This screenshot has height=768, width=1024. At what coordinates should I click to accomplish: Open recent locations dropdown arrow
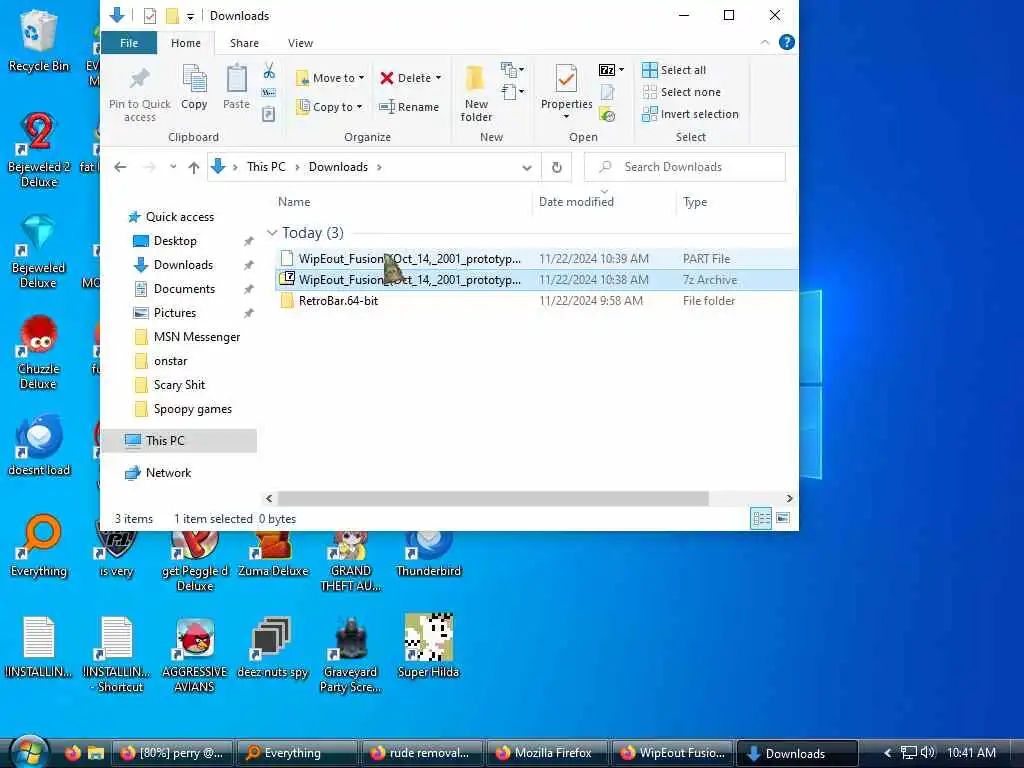pyautogui.click(x=173, y=167)
